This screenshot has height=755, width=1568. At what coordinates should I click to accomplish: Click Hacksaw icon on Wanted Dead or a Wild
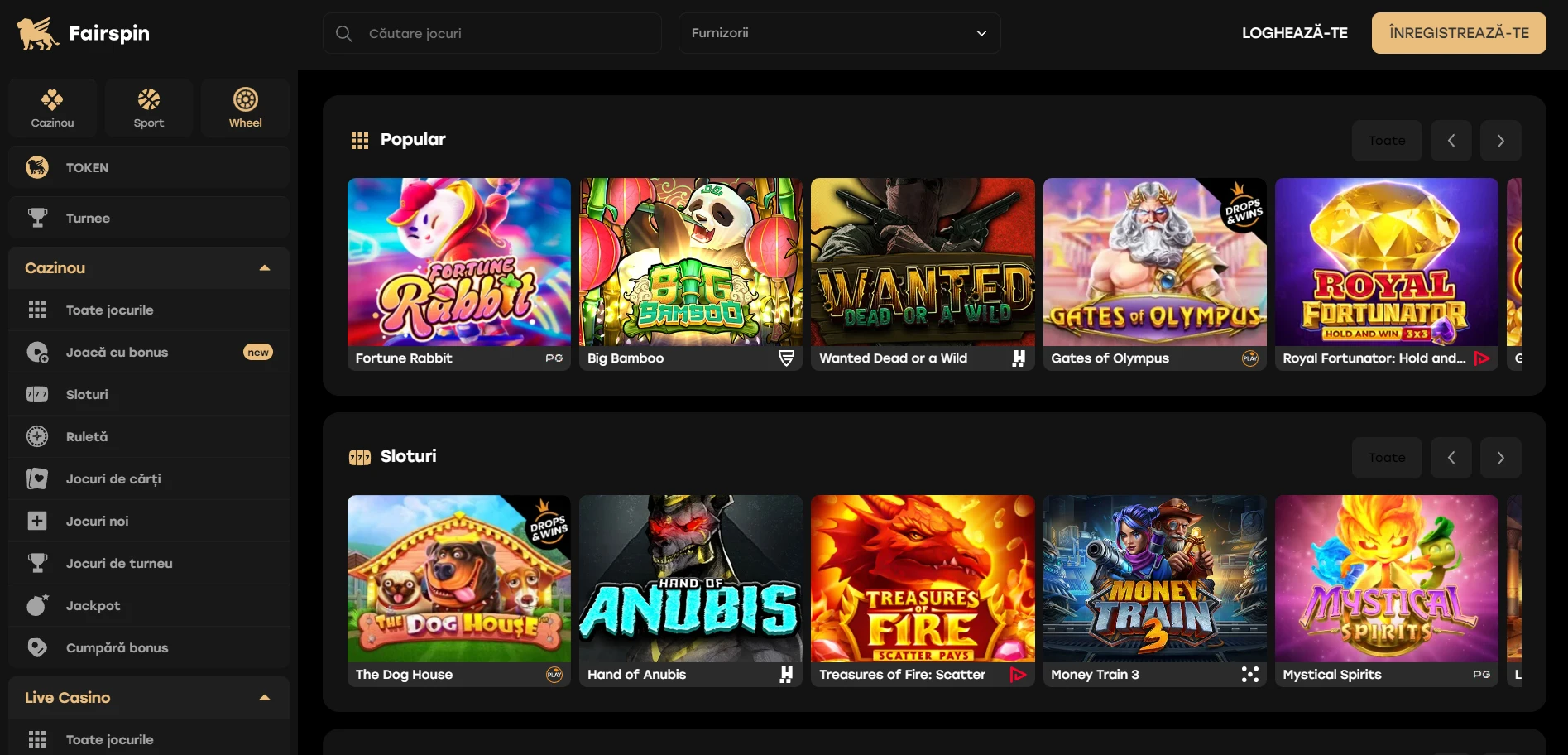(x=1019, y=358)
